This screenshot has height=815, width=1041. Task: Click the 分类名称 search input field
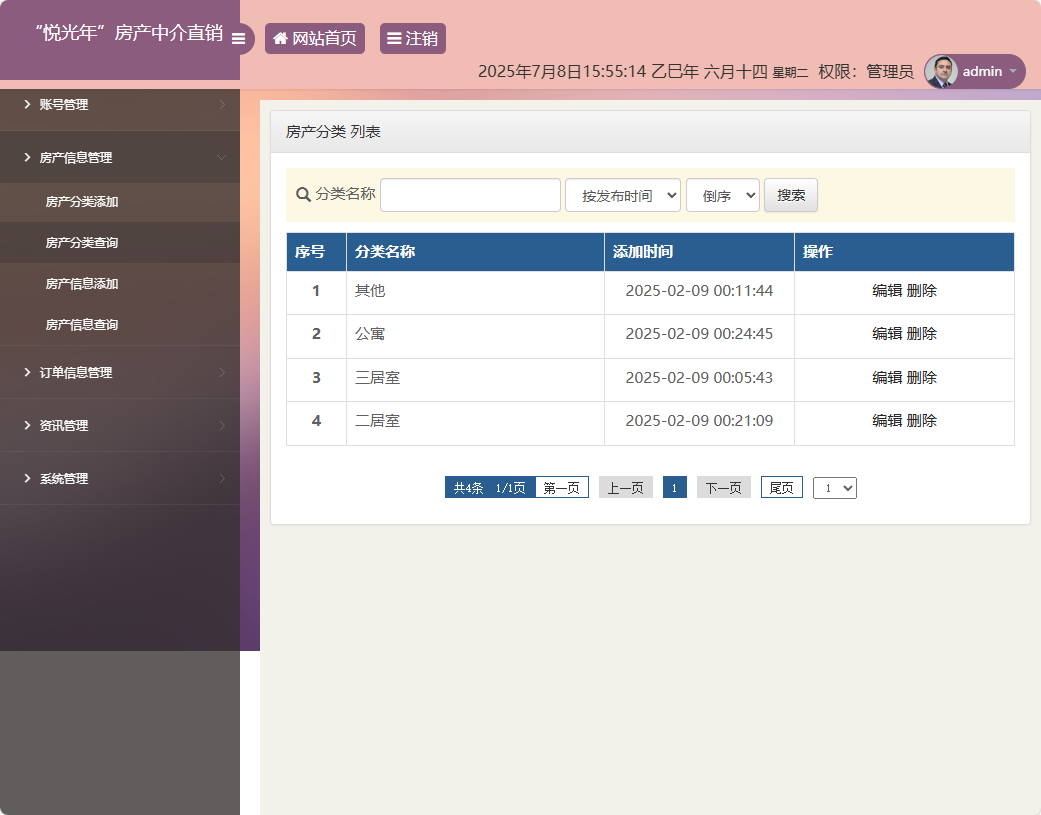coord(470,195)
